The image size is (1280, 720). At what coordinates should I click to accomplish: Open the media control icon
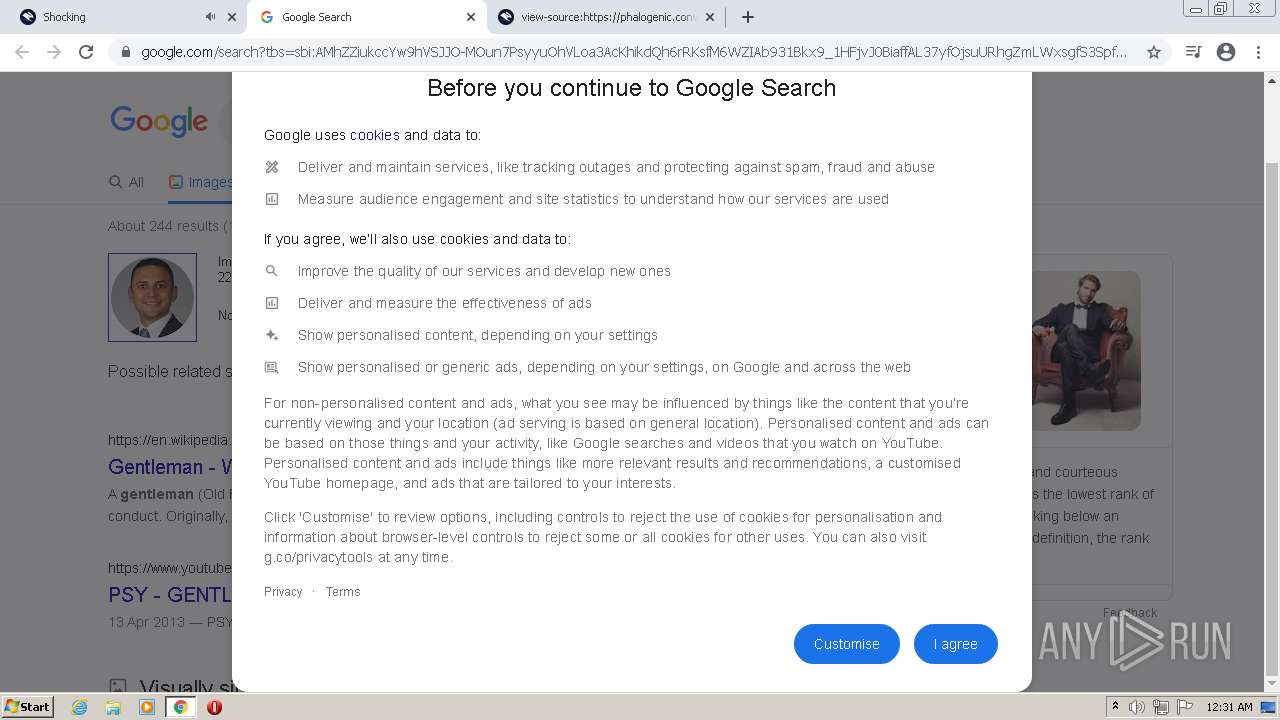click(1193, 52)
